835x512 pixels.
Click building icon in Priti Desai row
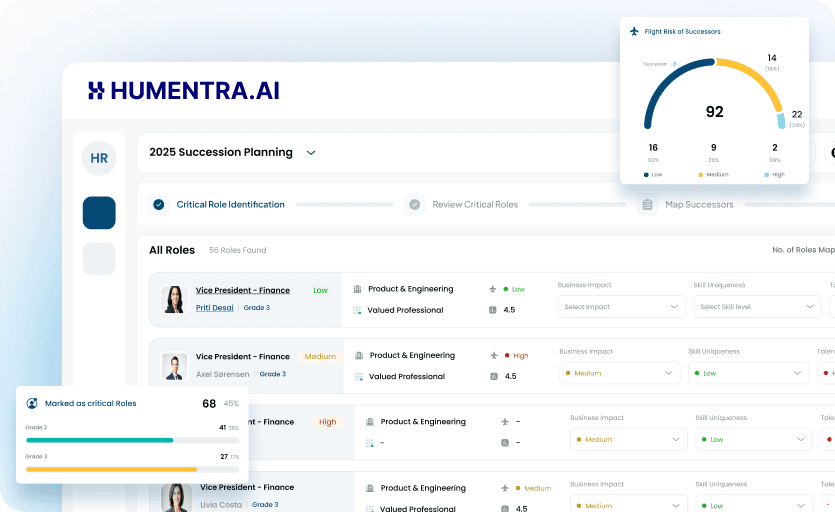[357, 289]
